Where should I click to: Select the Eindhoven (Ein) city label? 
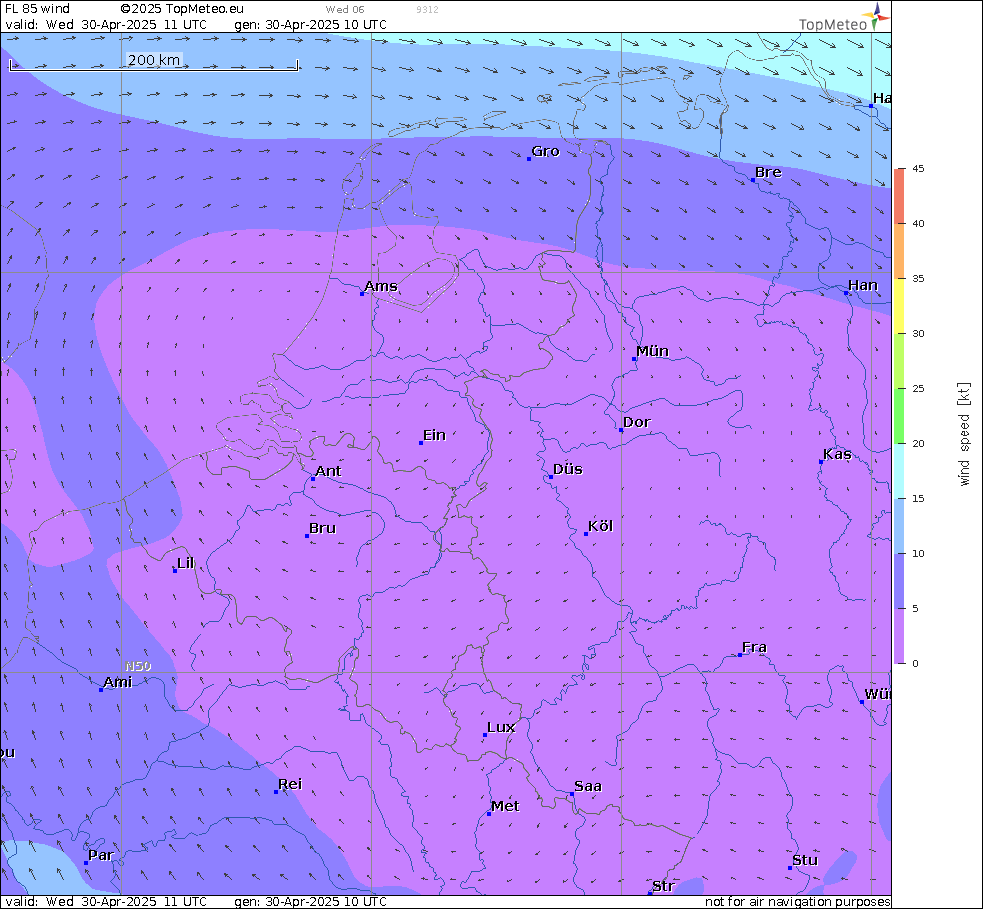pyautogui.click(x=434, y=435)
